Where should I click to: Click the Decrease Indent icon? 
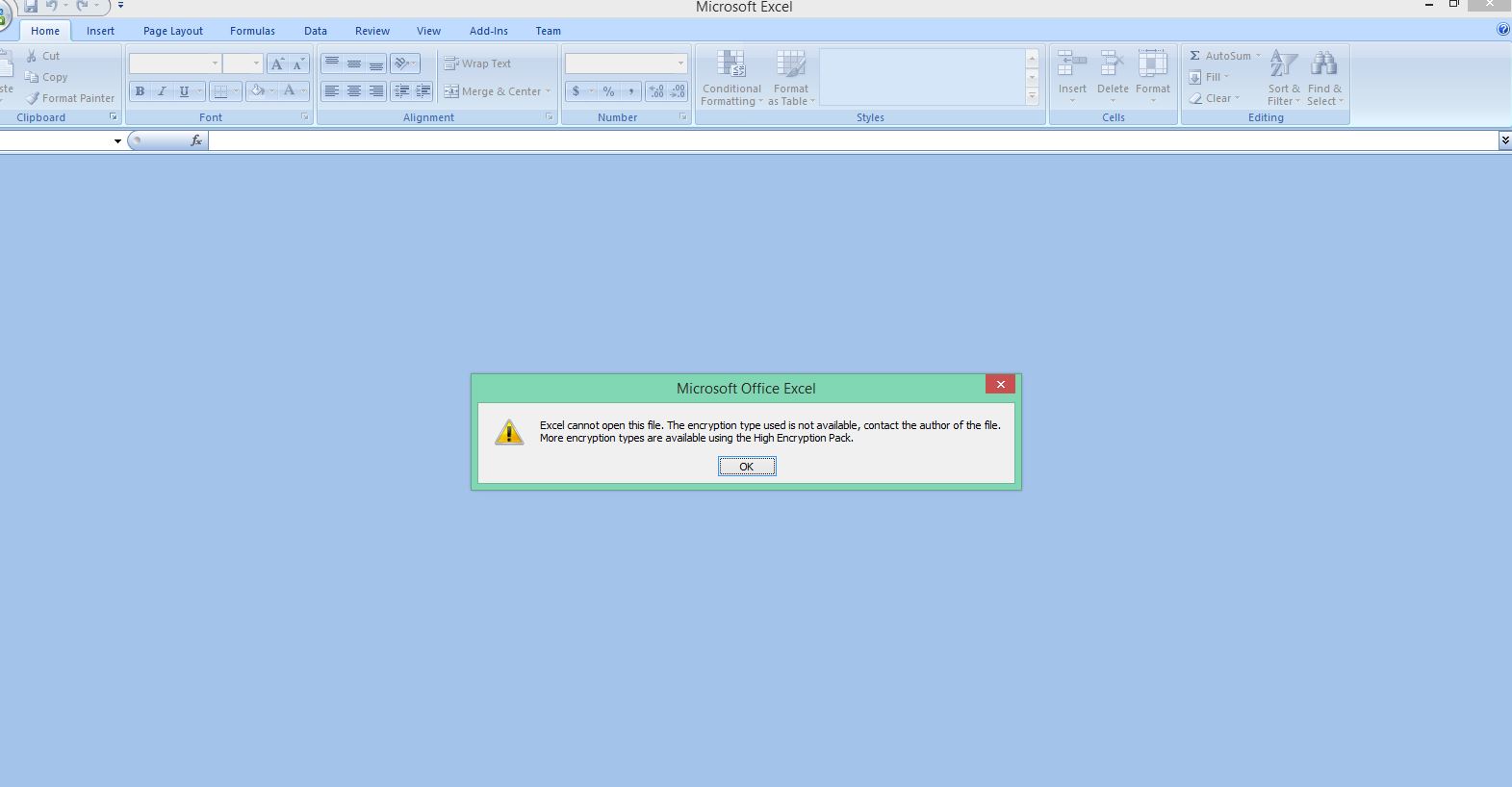[x=401, y=91]
